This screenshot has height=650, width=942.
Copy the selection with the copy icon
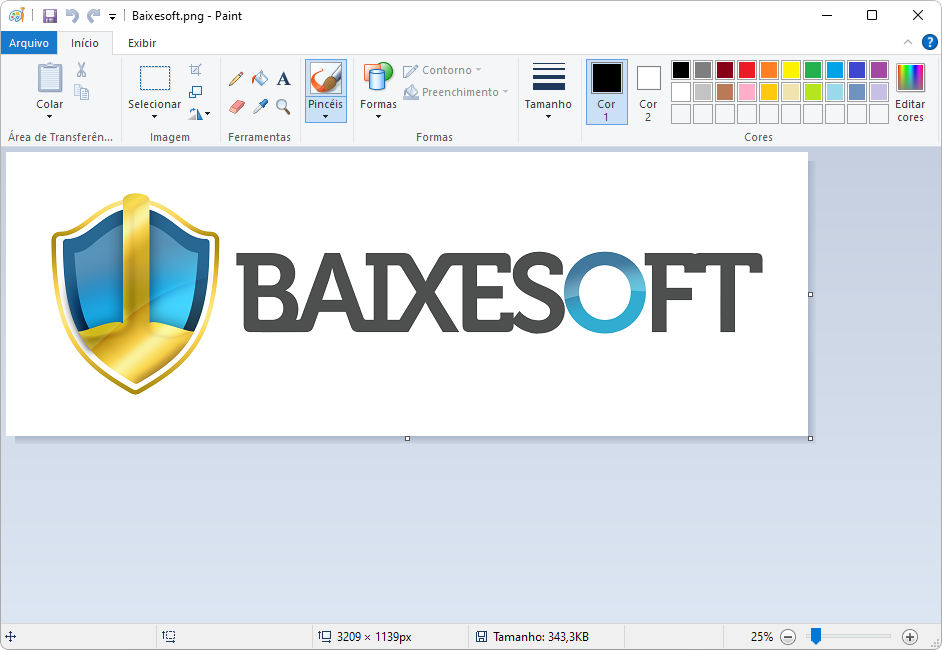[82, 92]
